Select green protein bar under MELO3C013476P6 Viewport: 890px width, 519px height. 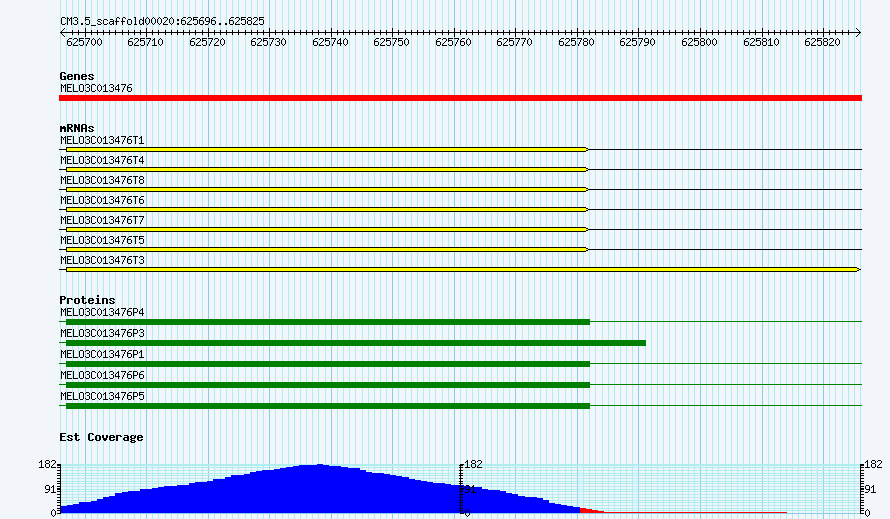coord(328,385)
